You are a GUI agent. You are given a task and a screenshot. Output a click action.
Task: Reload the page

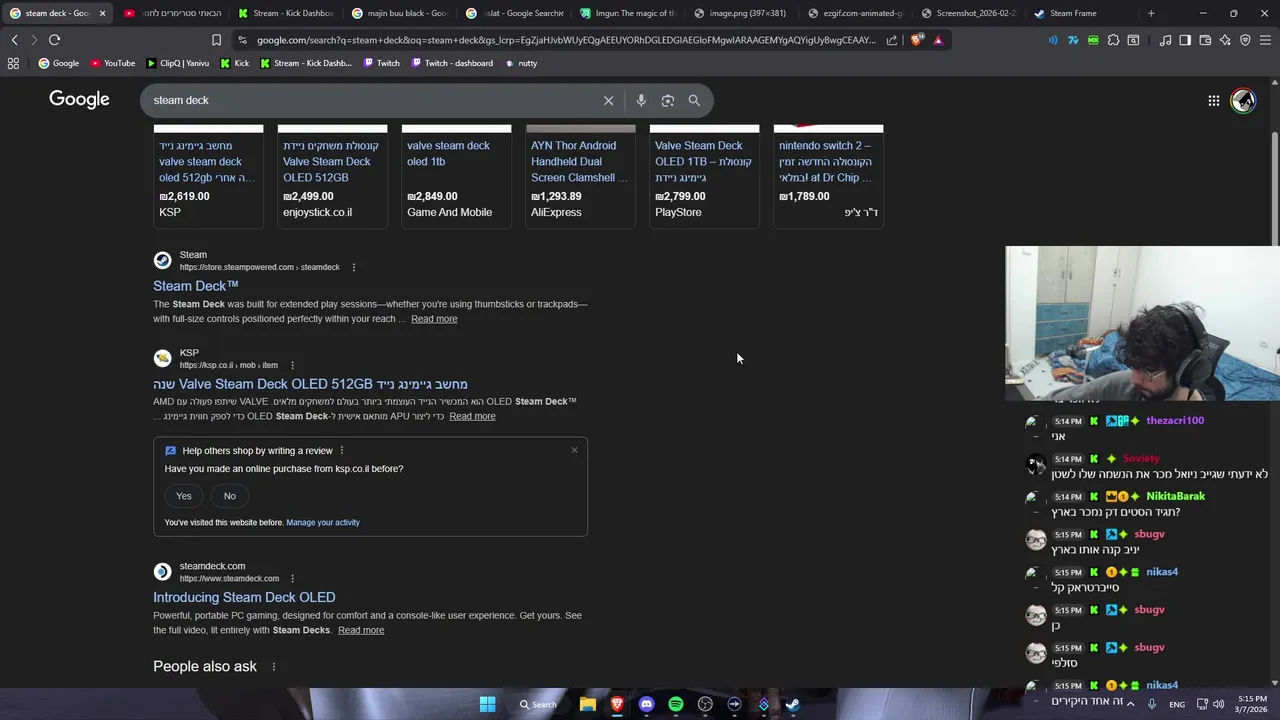click(54, 40)
